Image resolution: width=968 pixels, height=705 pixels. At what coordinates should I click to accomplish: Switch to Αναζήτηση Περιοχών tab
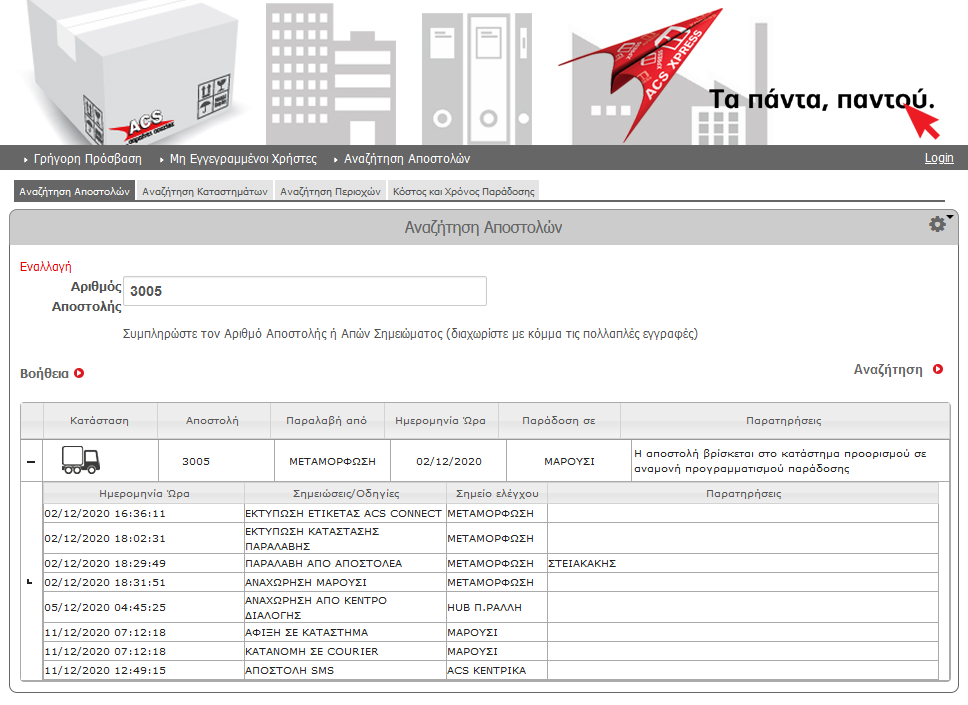click(330, 191)
